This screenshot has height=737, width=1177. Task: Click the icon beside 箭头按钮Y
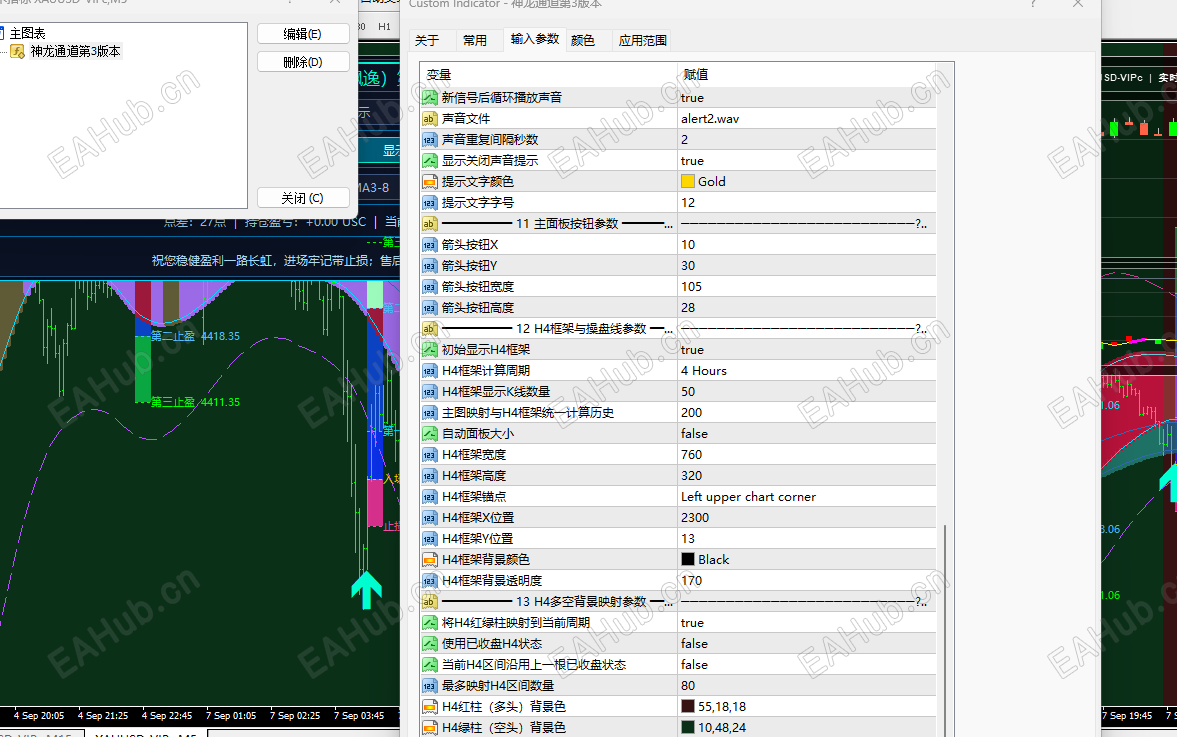(x=429, y=266)
